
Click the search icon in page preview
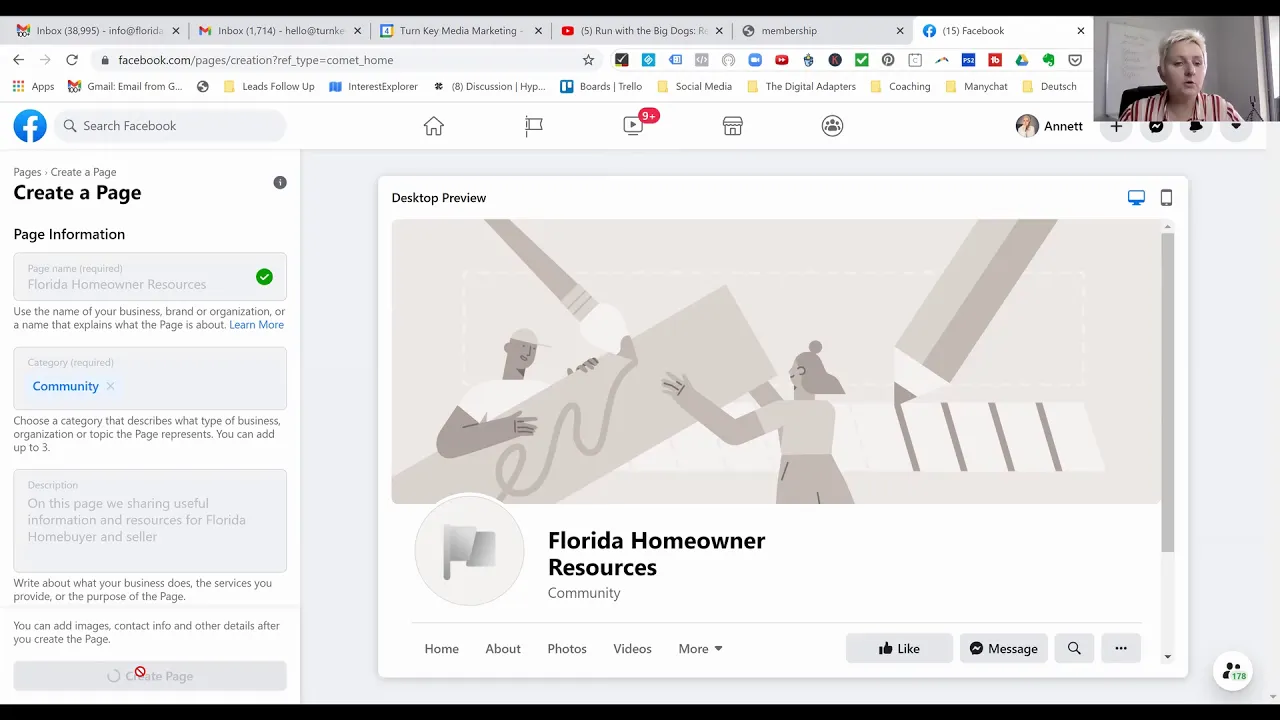pos(1074,648)
